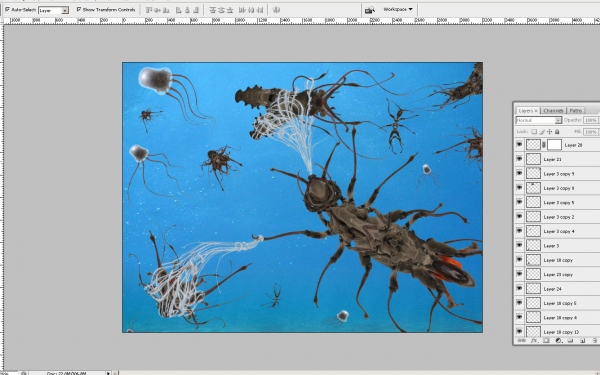Toggle visibility of Layer 3 copy 5
The image size is (600, 375).
(x=519, y=202)
